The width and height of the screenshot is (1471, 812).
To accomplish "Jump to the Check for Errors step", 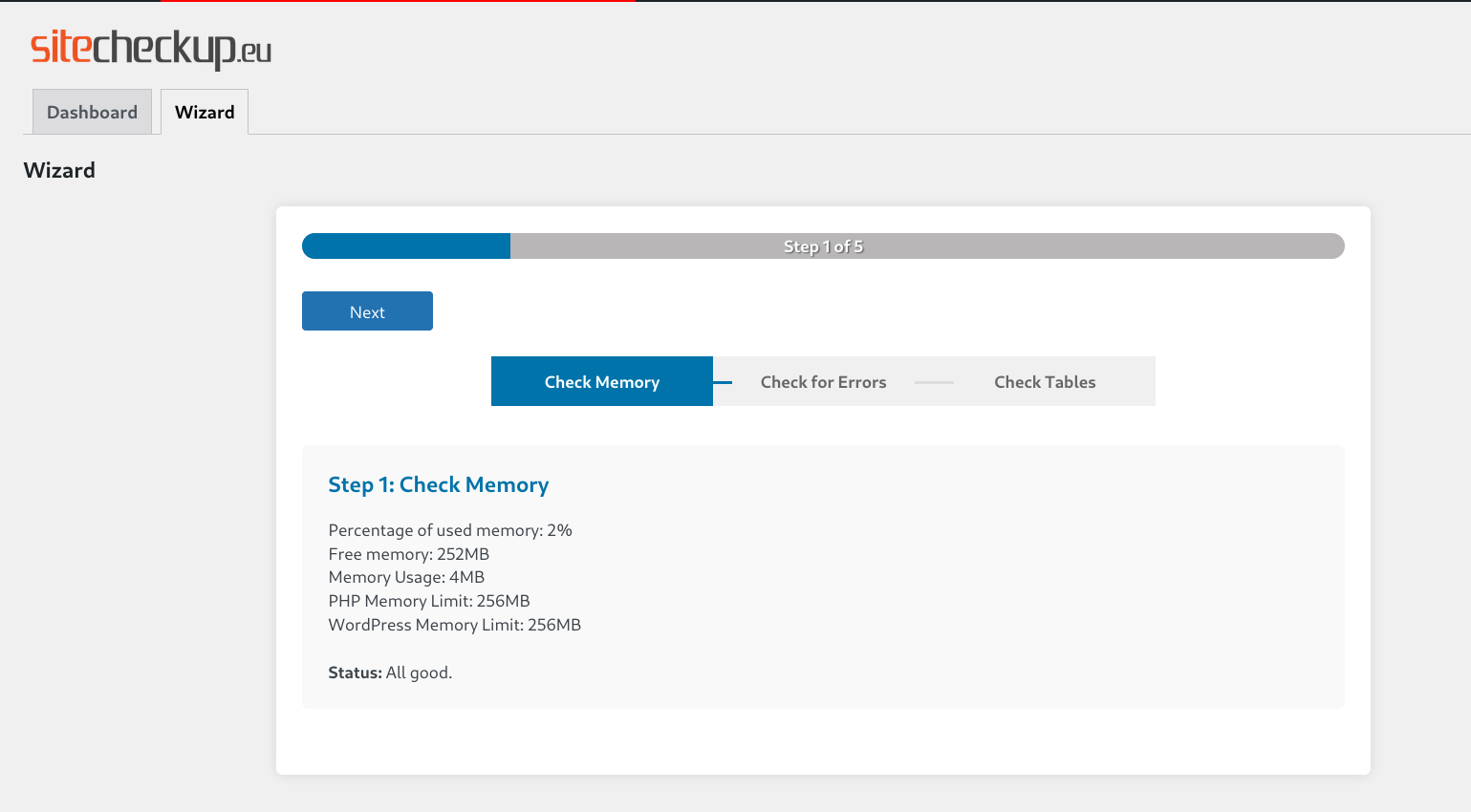I will coord(823,381).
